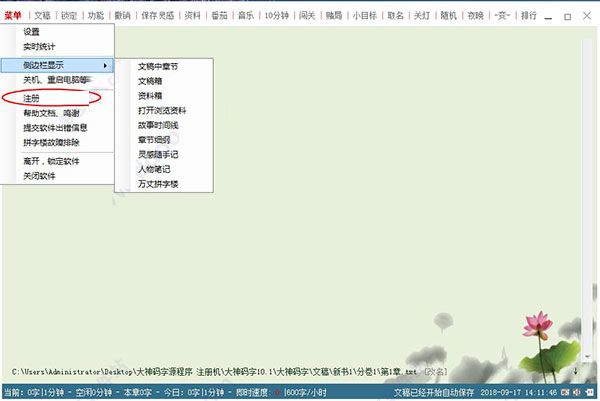Open 小目标 from the toolbar

point(365,16)
